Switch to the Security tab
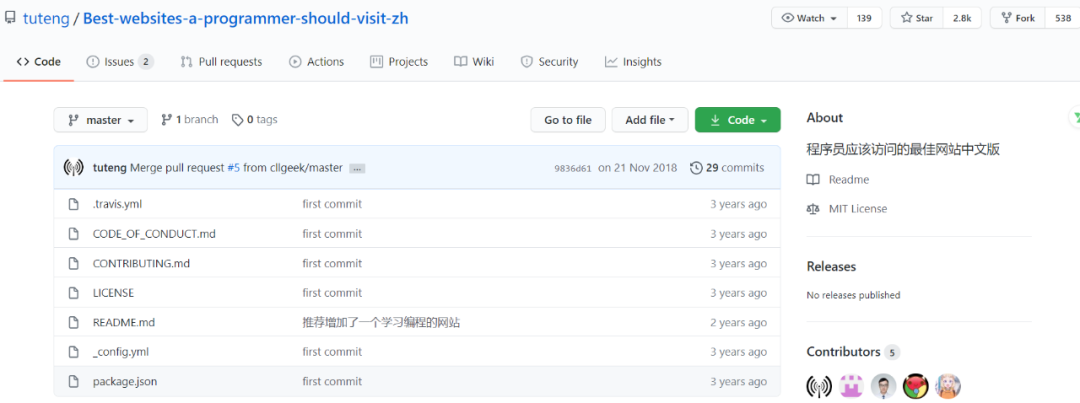Image resolution: width=1080 pixels, height=403 pixels. [x=549, y=62]
